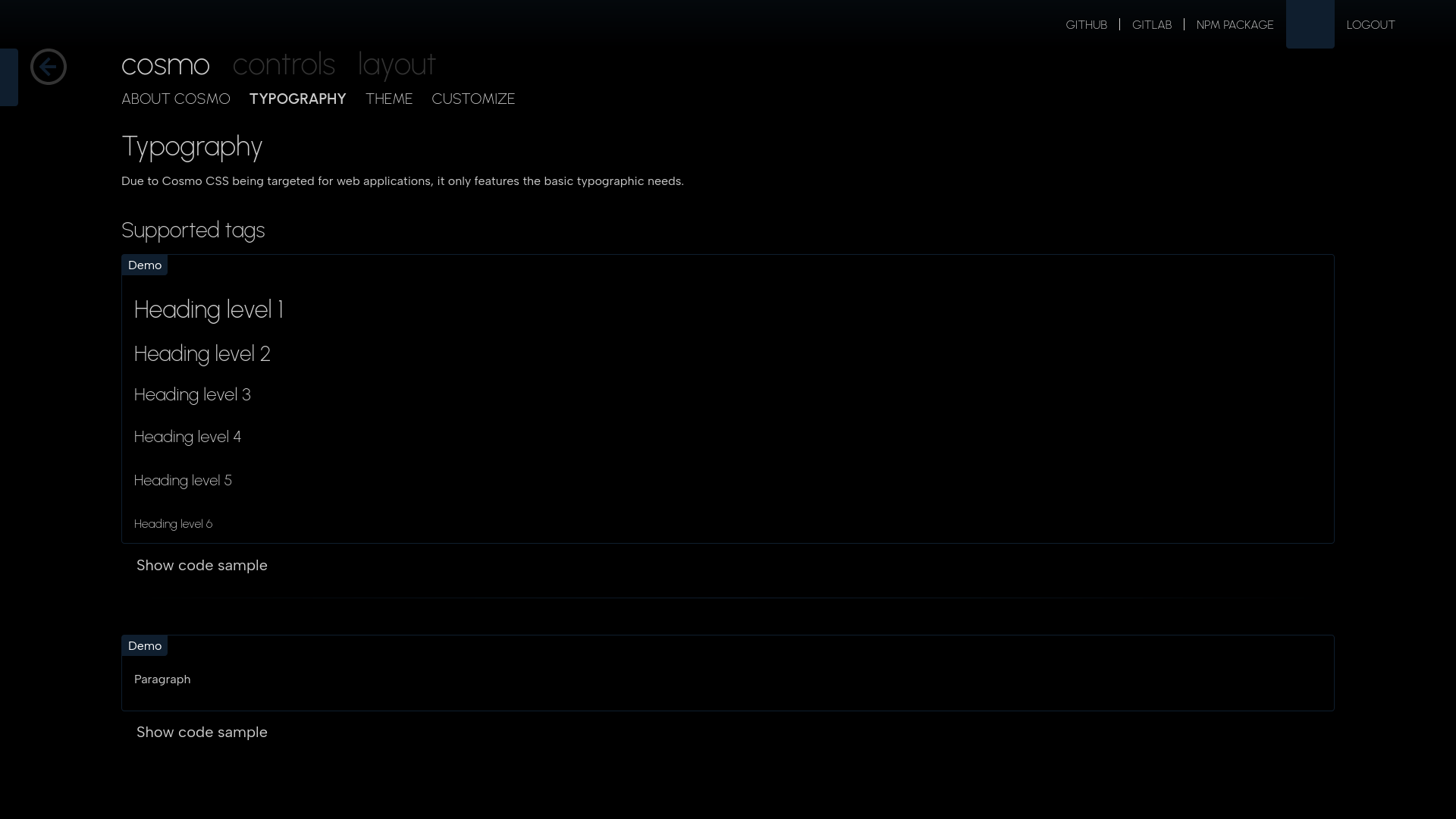The height and width of the screenshot is (819, 1456).
Task: Click the Heading level 4 text
Action: pos(187,437)
